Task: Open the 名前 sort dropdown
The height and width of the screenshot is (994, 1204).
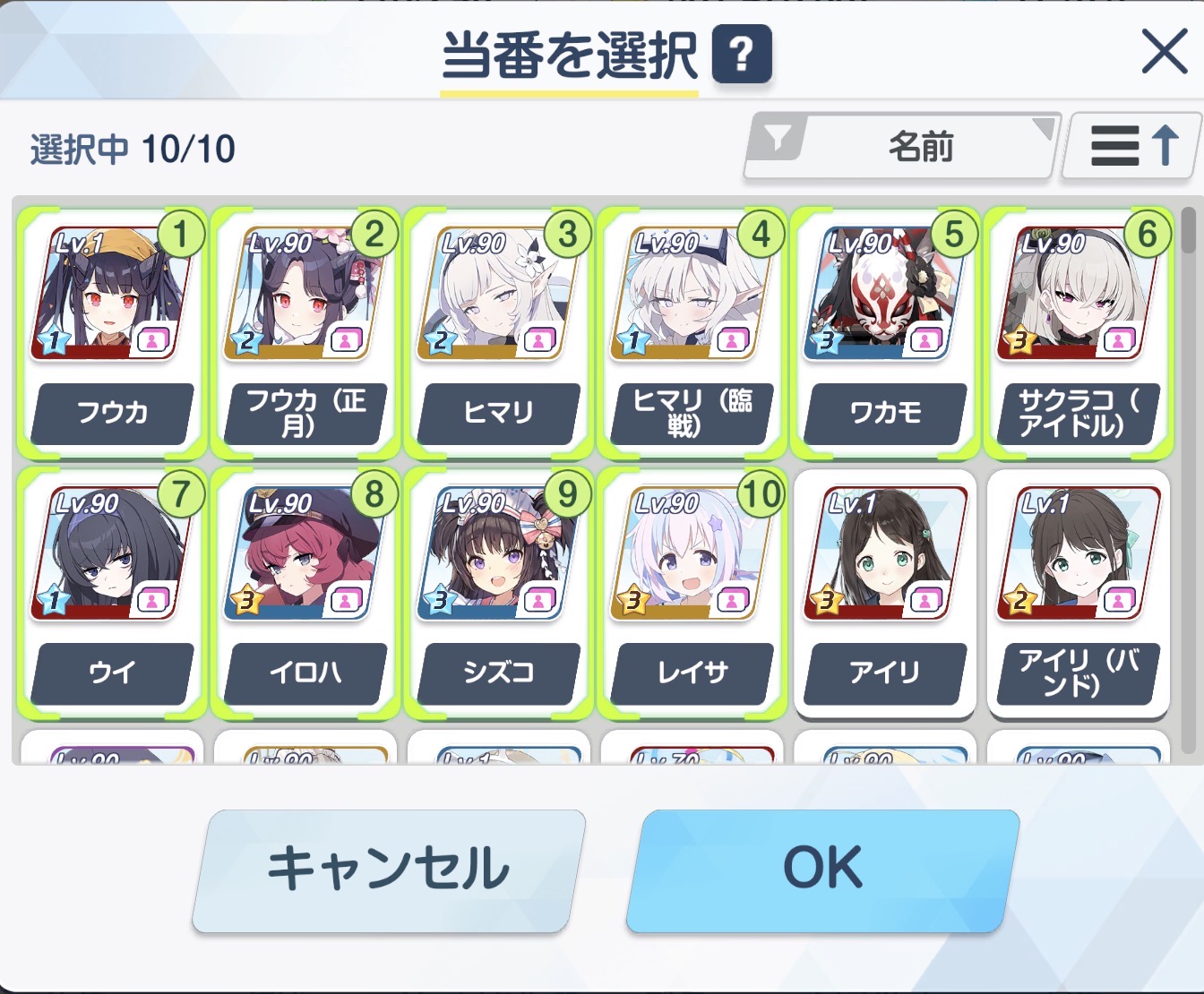Action: pos(902,145)
